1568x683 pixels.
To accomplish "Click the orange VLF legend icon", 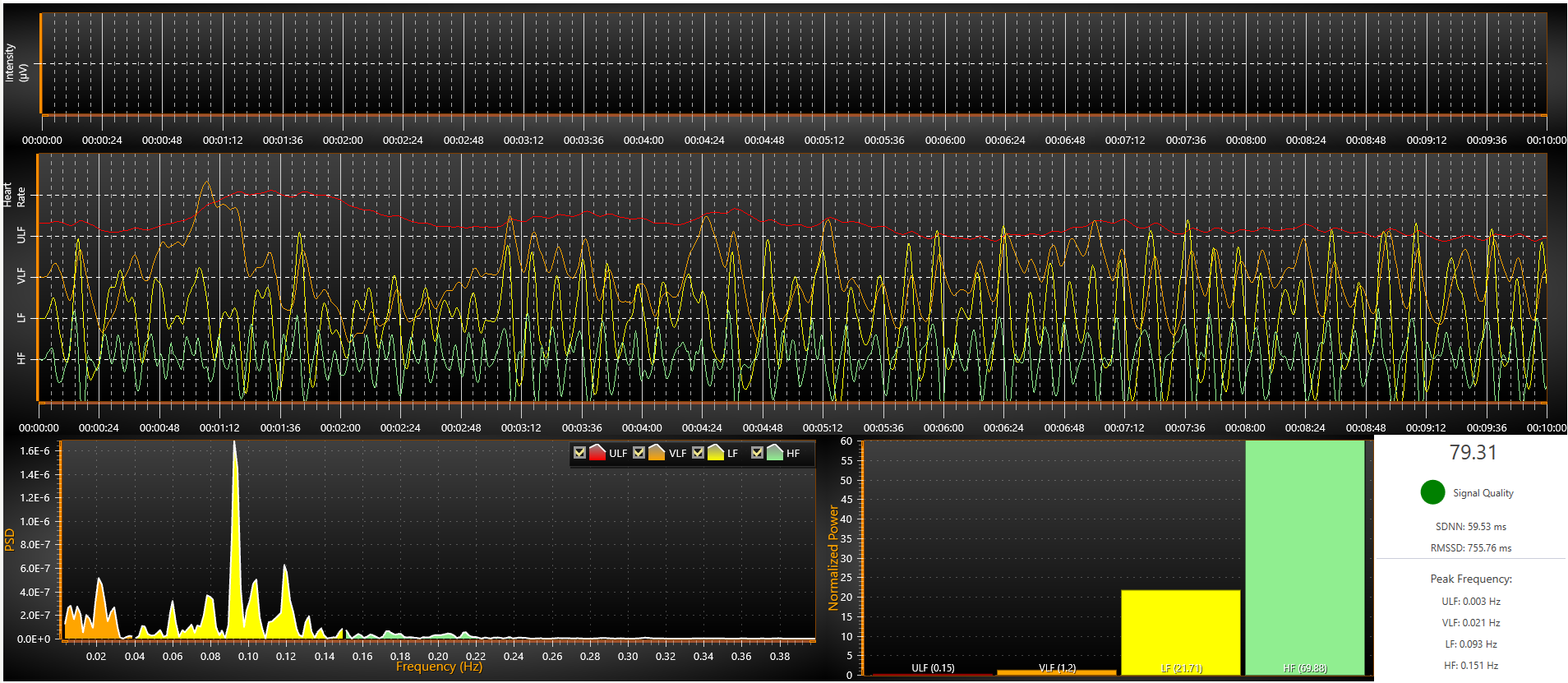I will pos(657,452).
